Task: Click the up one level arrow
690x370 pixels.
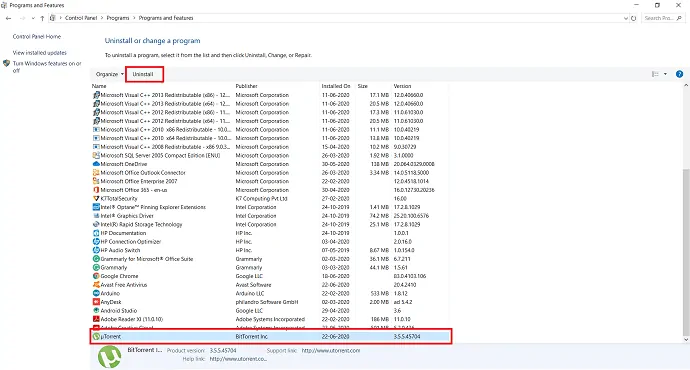Action: (42, 18)
